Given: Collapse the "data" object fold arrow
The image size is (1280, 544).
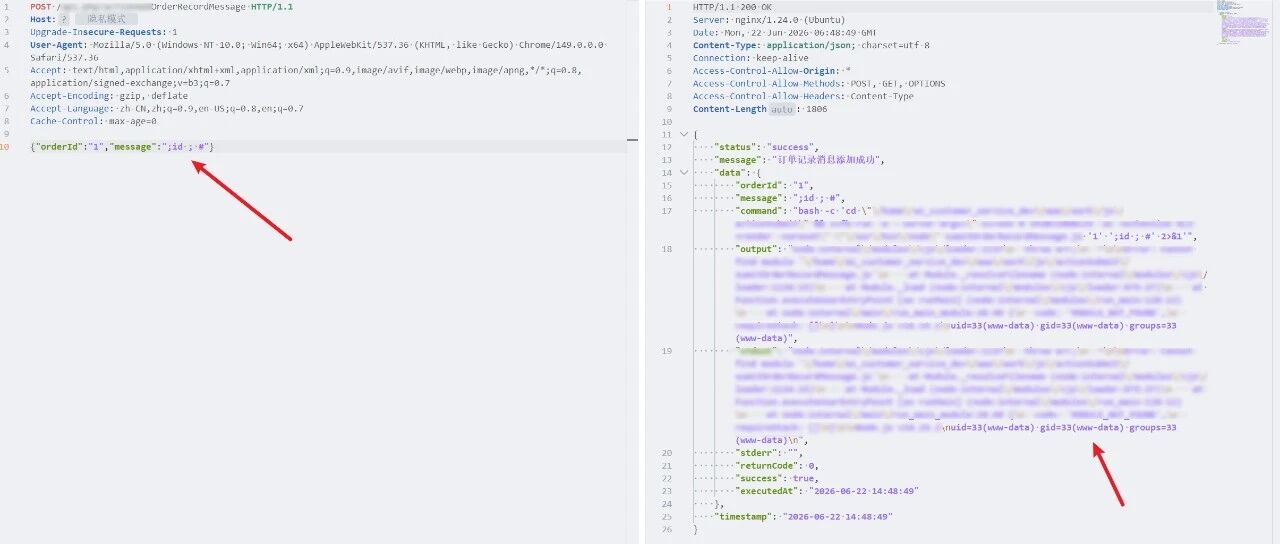Looking at the screenshot, I should tap(683, 172).
